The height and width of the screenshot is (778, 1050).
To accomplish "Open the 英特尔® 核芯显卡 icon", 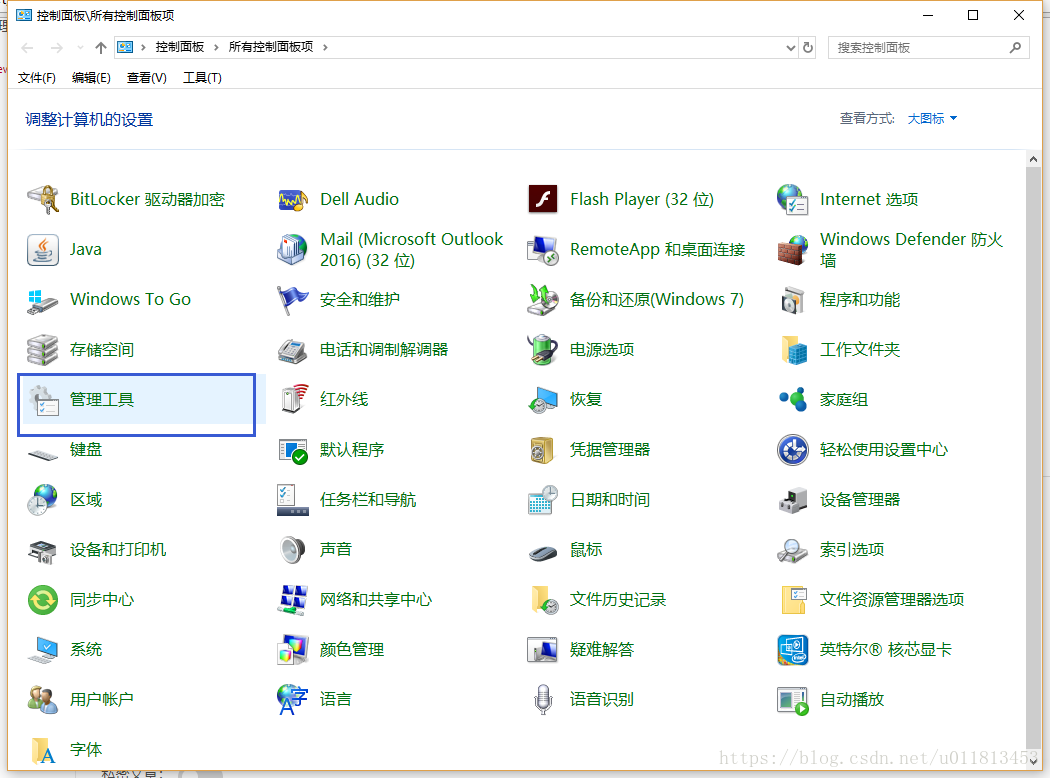I will point(793,649).
